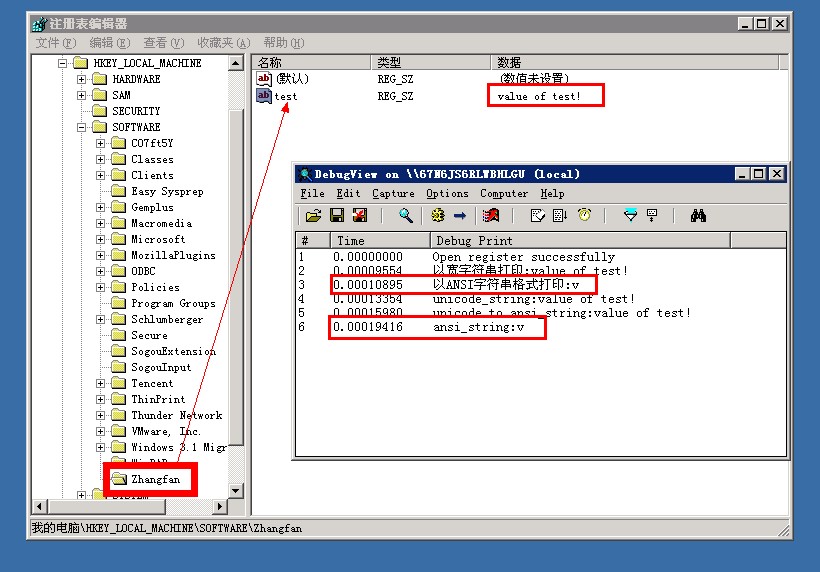The image size is (820, 572).
Task: Click the tree horizontal scroll left arrow
Action: [x=40, y=506]
